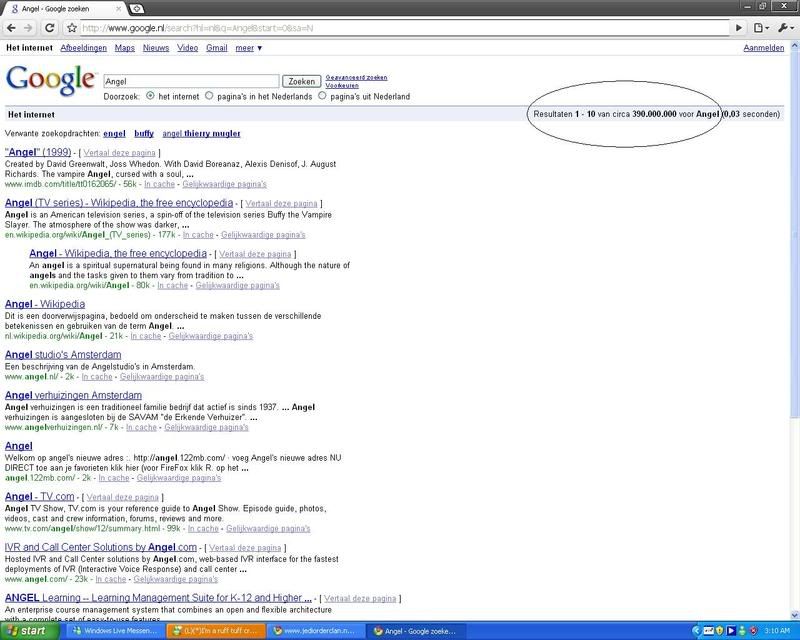Click the scrollbar down arrow
This screenshot has height=640, width=800.
tap(795, 616)
